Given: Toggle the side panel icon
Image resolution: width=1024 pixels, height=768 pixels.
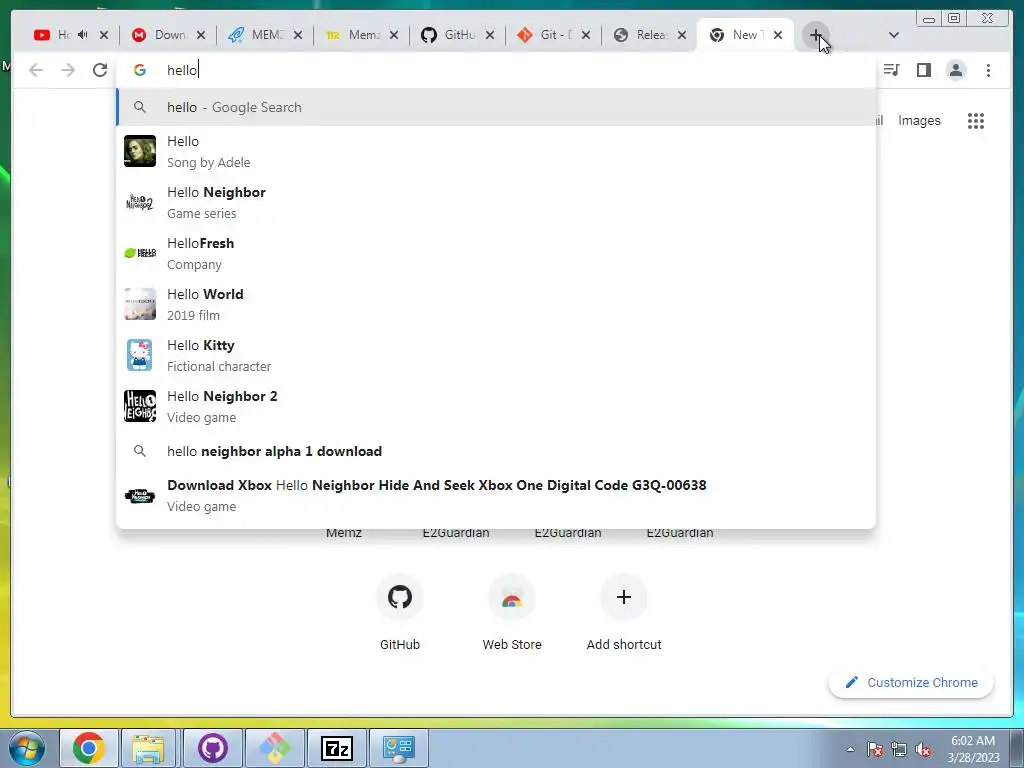Looking at the screenshot, I should click(923, 70).
